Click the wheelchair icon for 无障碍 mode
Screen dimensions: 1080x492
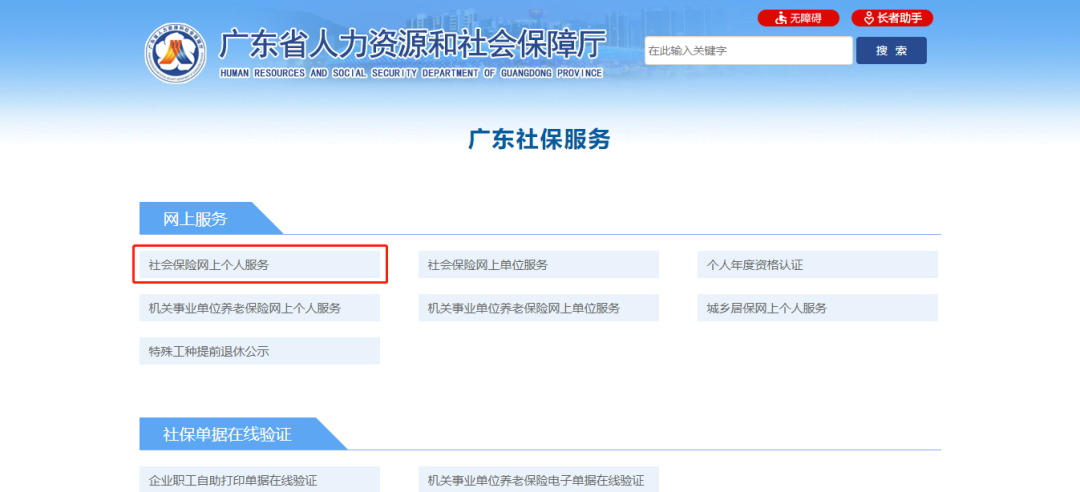coord(781,18)
